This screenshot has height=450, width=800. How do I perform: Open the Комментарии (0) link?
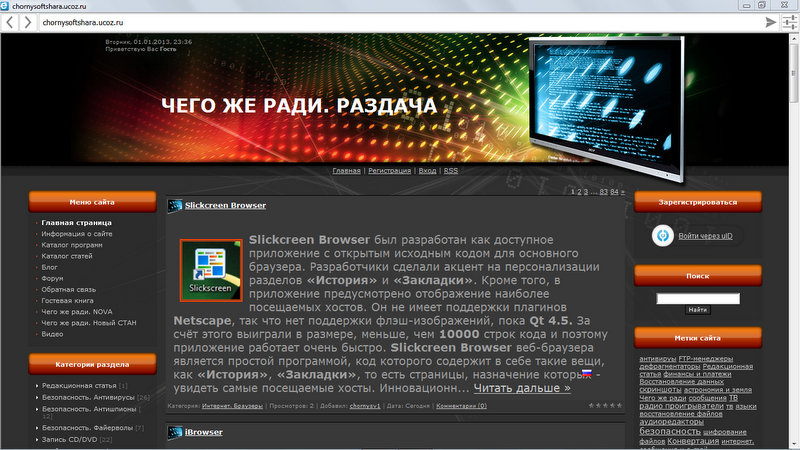pyautogui.click(x=461, y=406)
